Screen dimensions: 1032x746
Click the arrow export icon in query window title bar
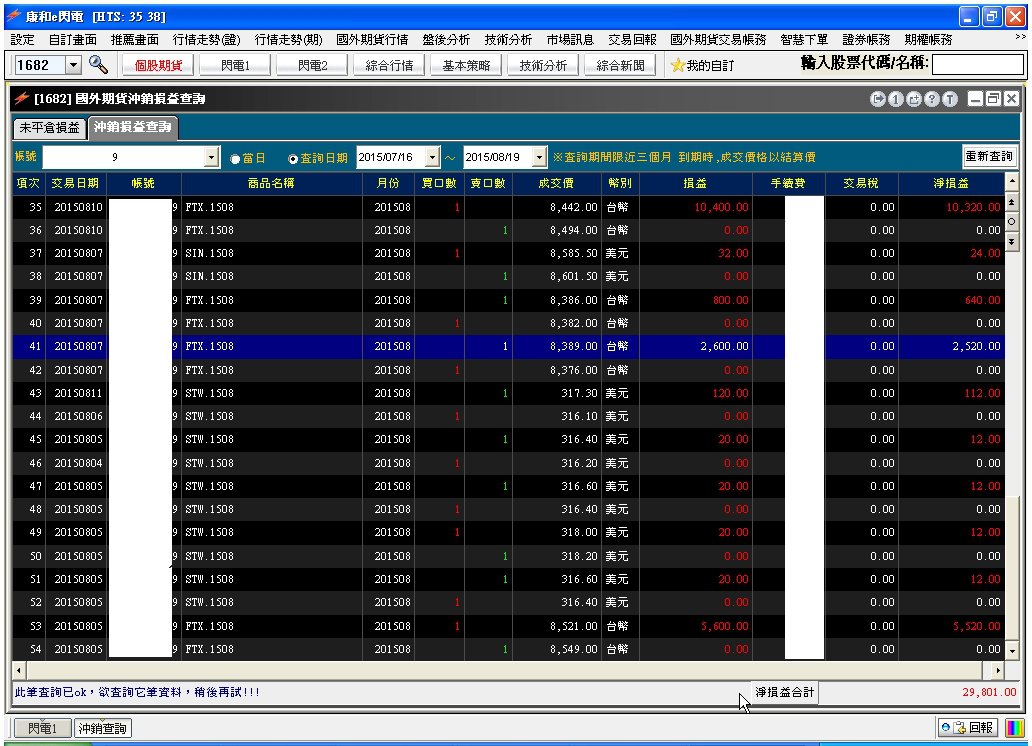[877, 99]
